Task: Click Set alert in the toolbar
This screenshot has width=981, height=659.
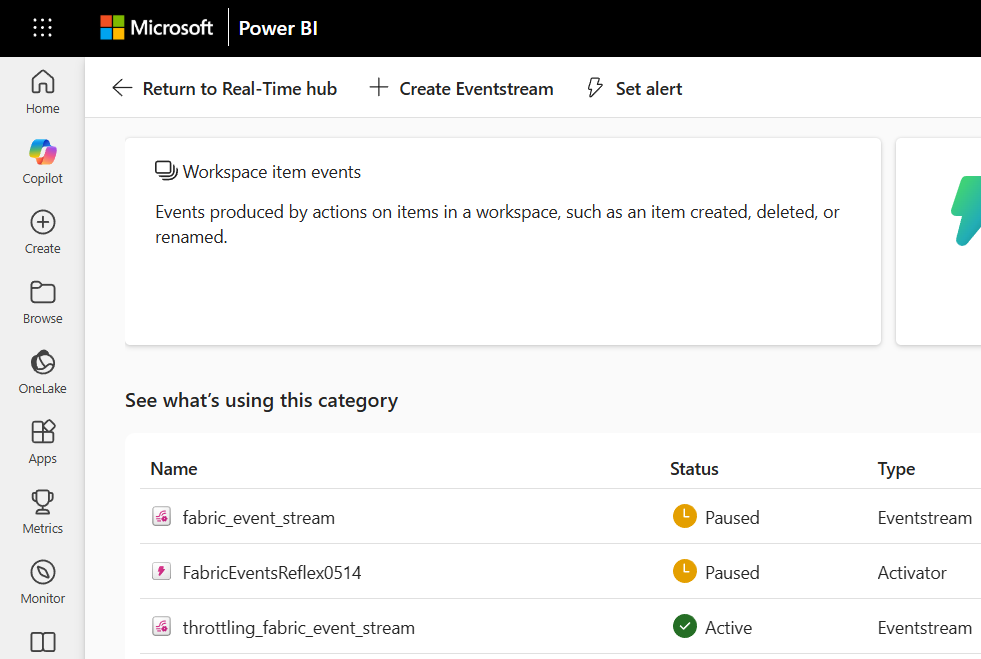Action: point(634,88)
